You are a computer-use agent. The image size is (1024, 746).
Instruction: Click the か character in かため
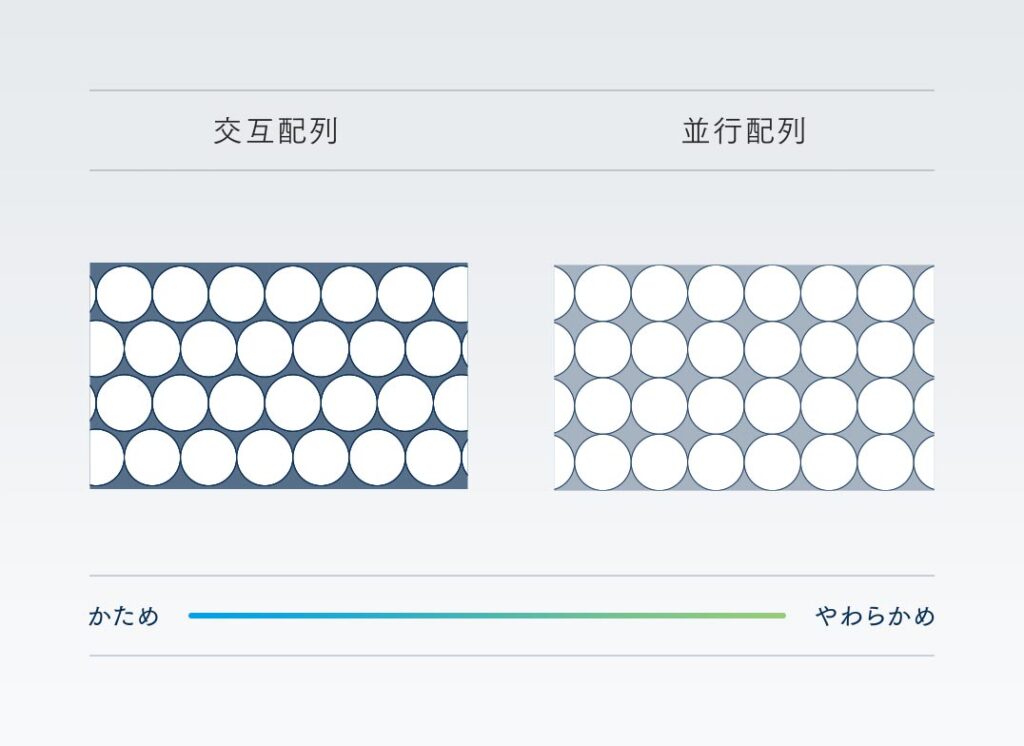100,615
